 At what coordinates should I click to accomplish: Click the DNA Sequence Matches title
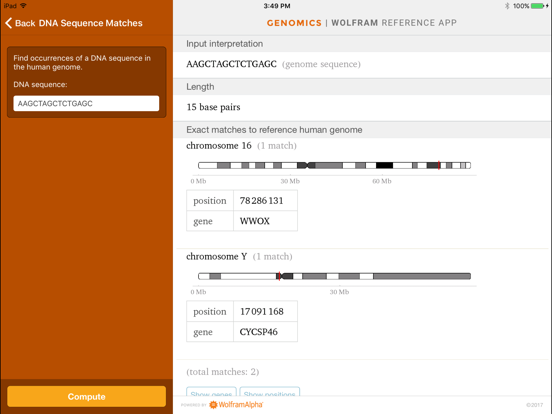[90, 23]
